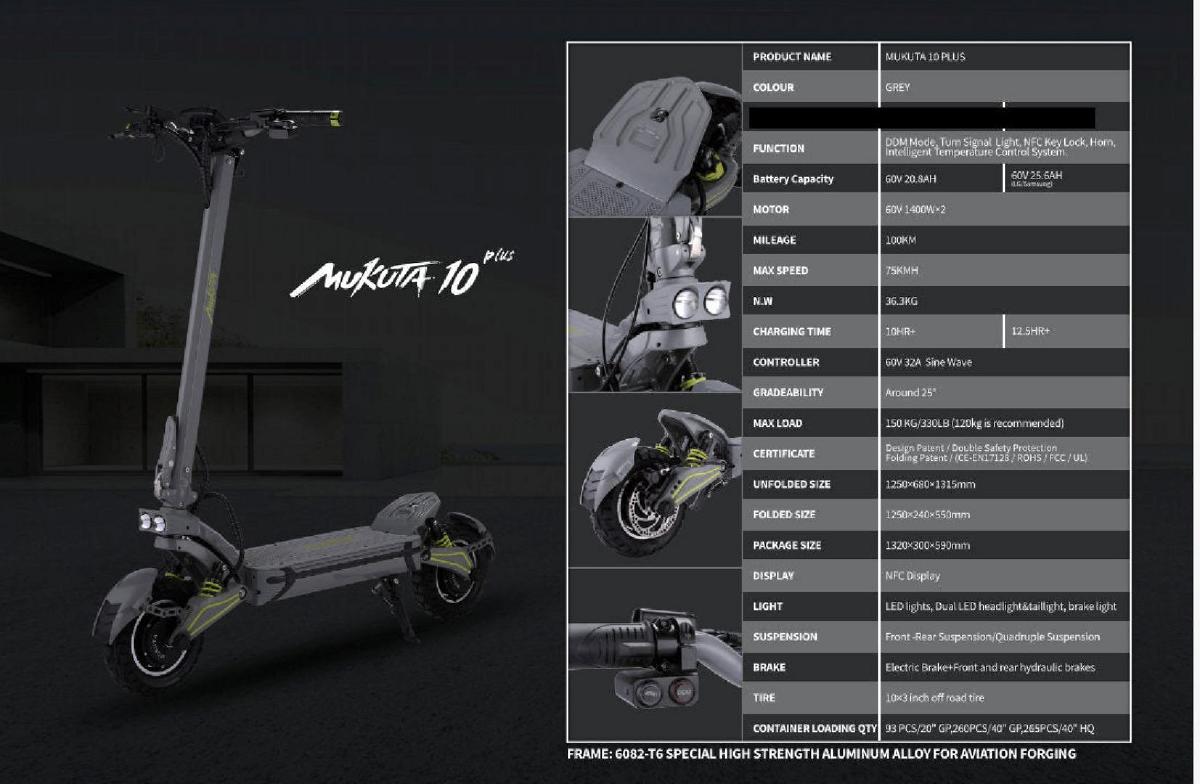Open the rear footrest deck close-up photo
The width and height of the screenshot is (1200, 784).
(656, 129)
